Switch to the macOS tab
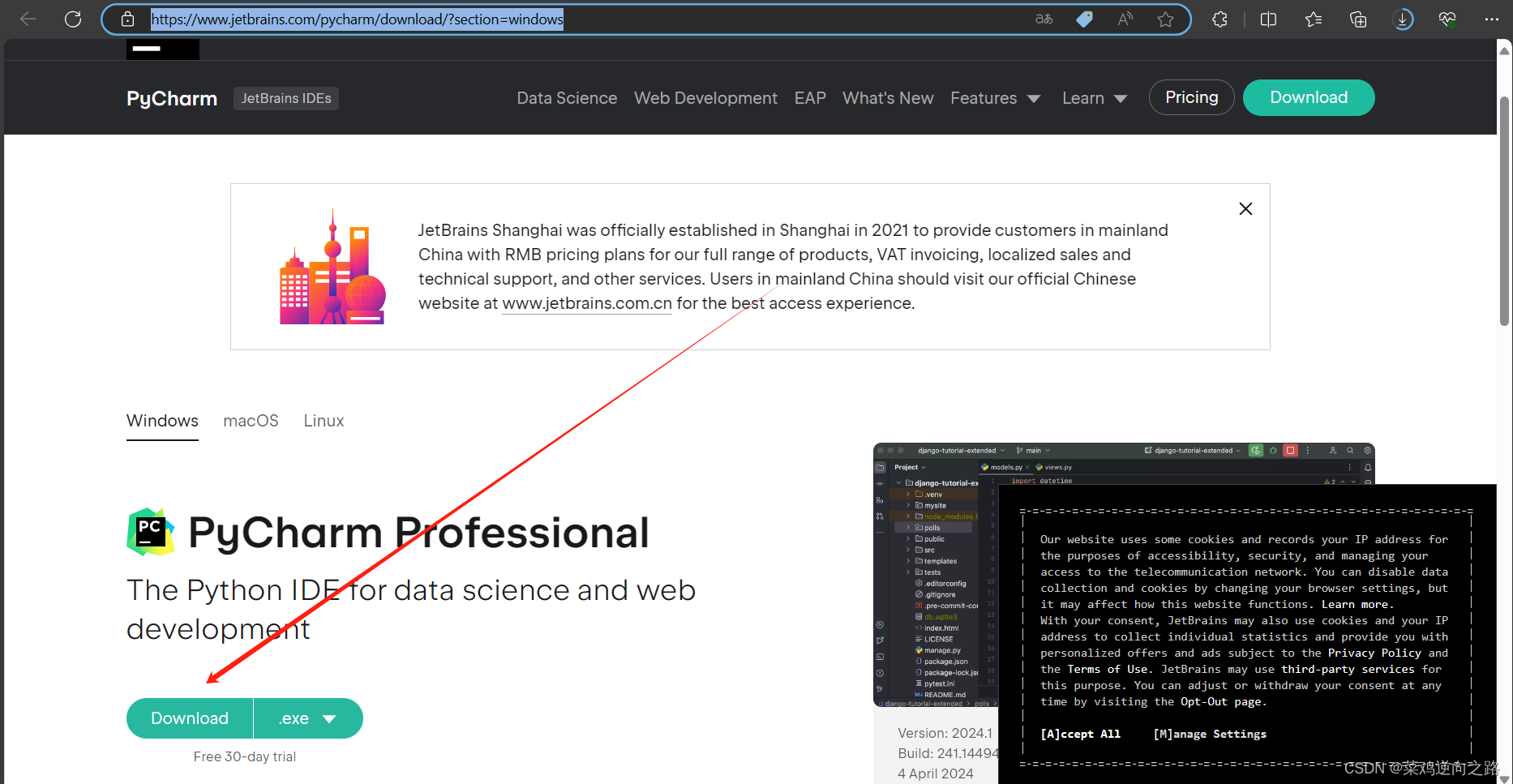This screenshot has height=784, width=1513. point(251,421)
